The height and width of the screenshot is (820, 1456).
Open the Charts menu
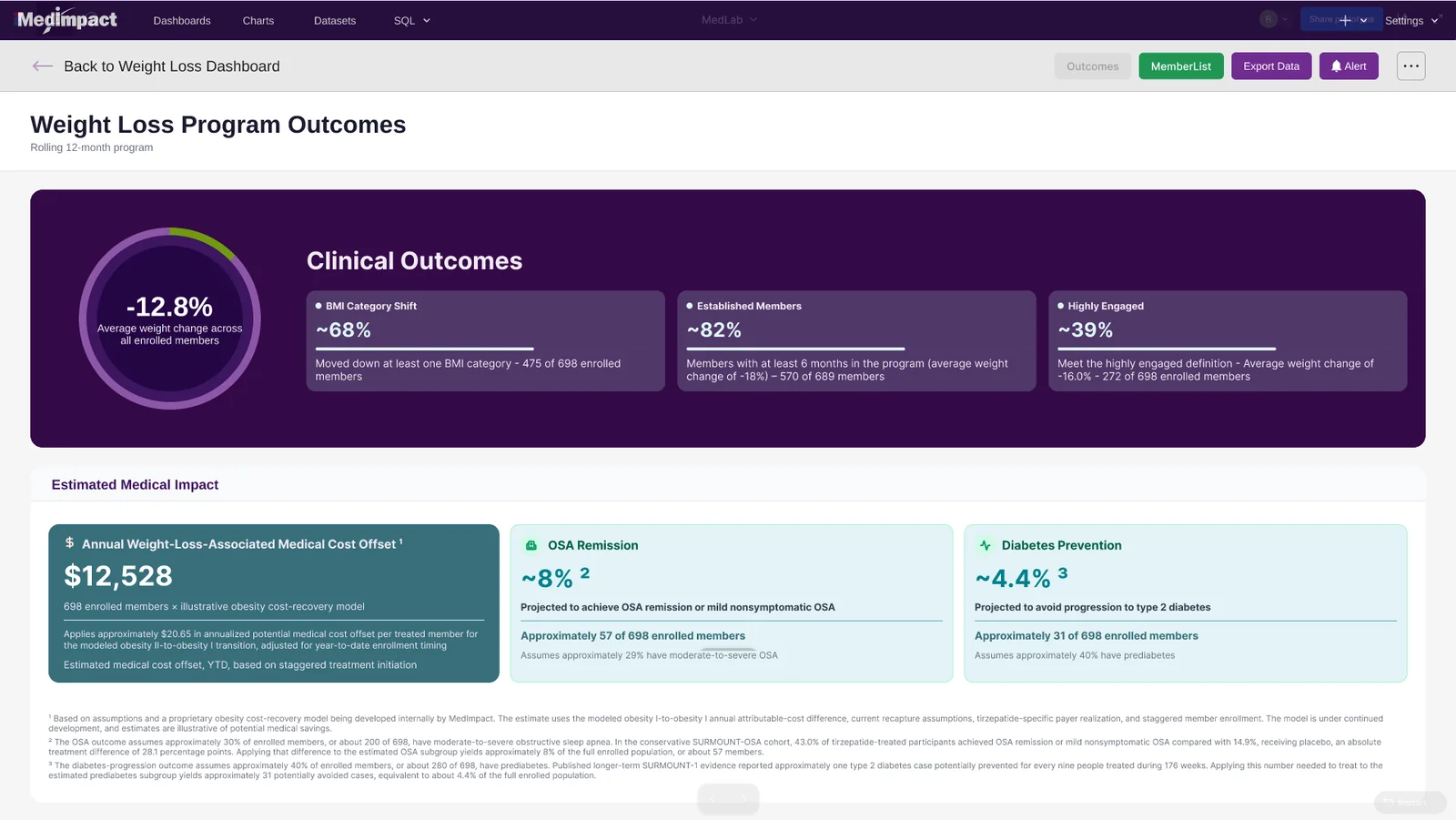[258, 20]
